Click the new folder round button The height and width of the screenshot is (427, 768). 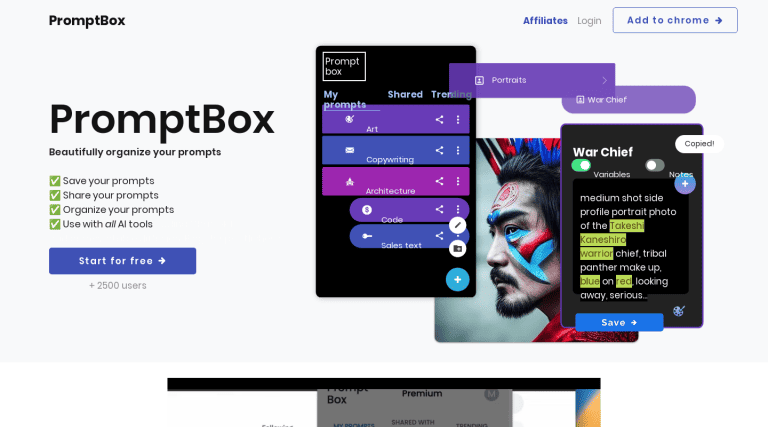point(457,249)
